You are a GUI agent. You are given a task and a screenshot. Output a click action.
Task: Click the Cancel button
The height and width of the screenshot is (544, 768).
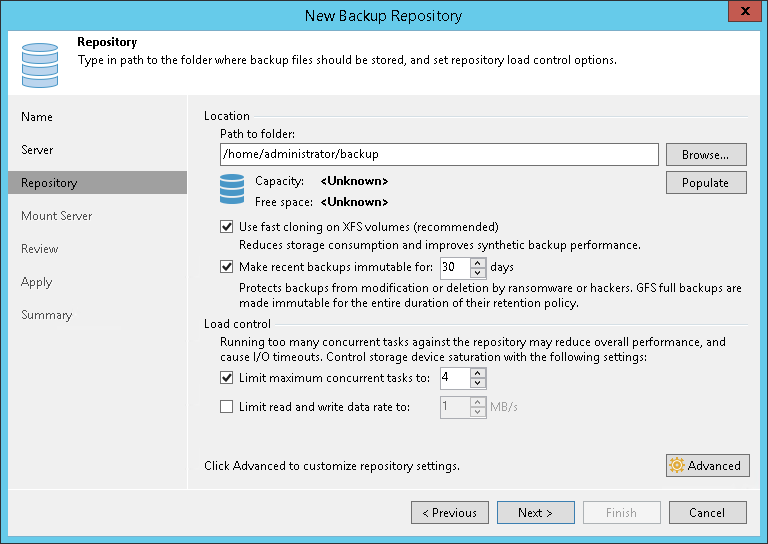point(707,513)
